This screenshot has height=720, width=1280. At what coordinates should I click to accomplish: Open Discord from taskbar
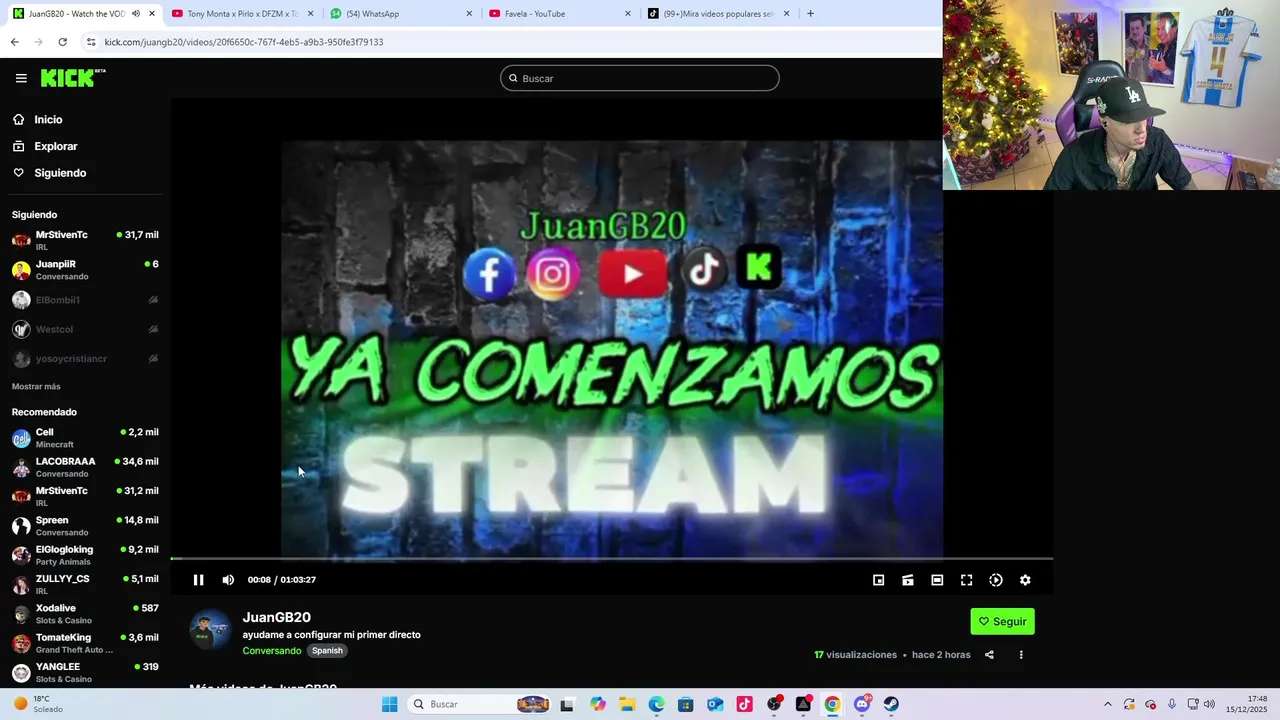point(862,704)
